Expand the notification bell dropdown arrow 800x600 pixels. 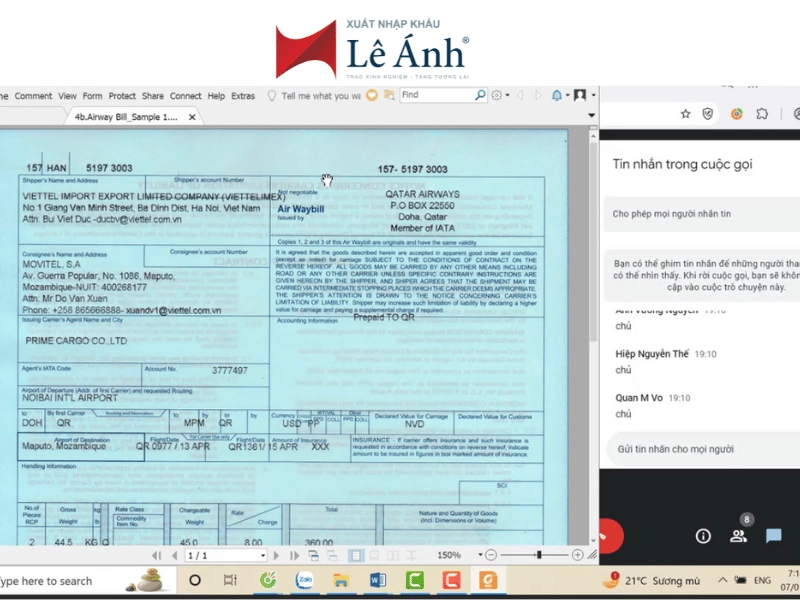pos(566,96)
